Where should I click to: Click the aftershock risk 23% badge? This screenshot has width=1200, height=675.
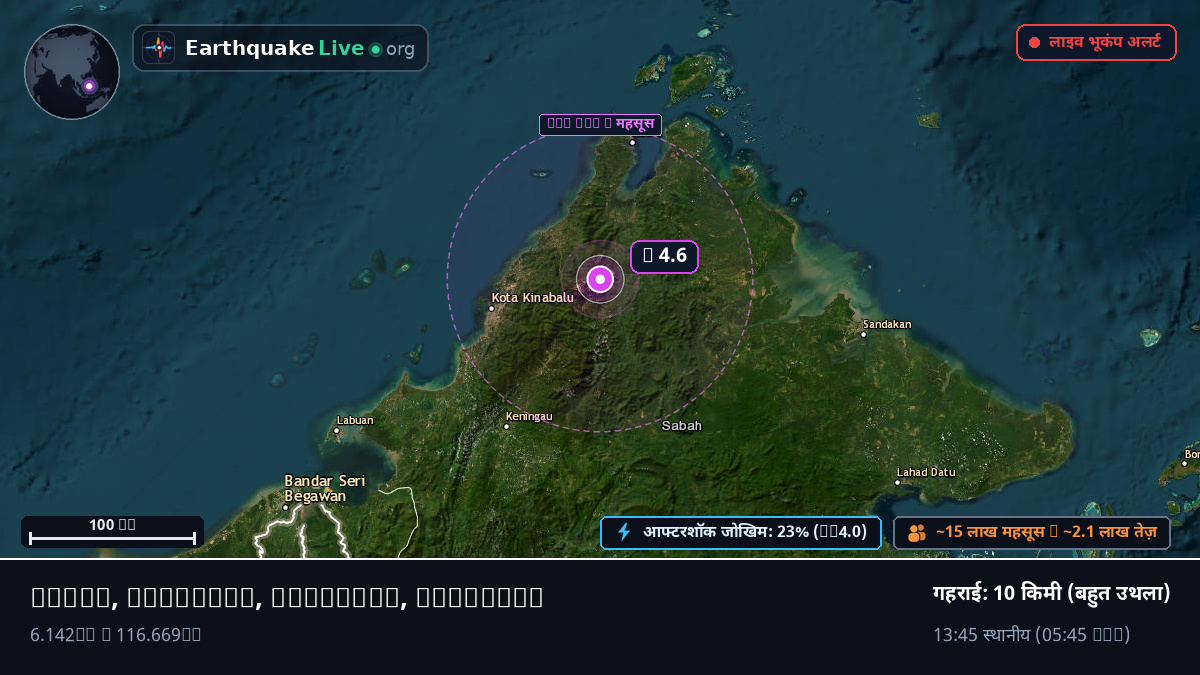[741, 532]
